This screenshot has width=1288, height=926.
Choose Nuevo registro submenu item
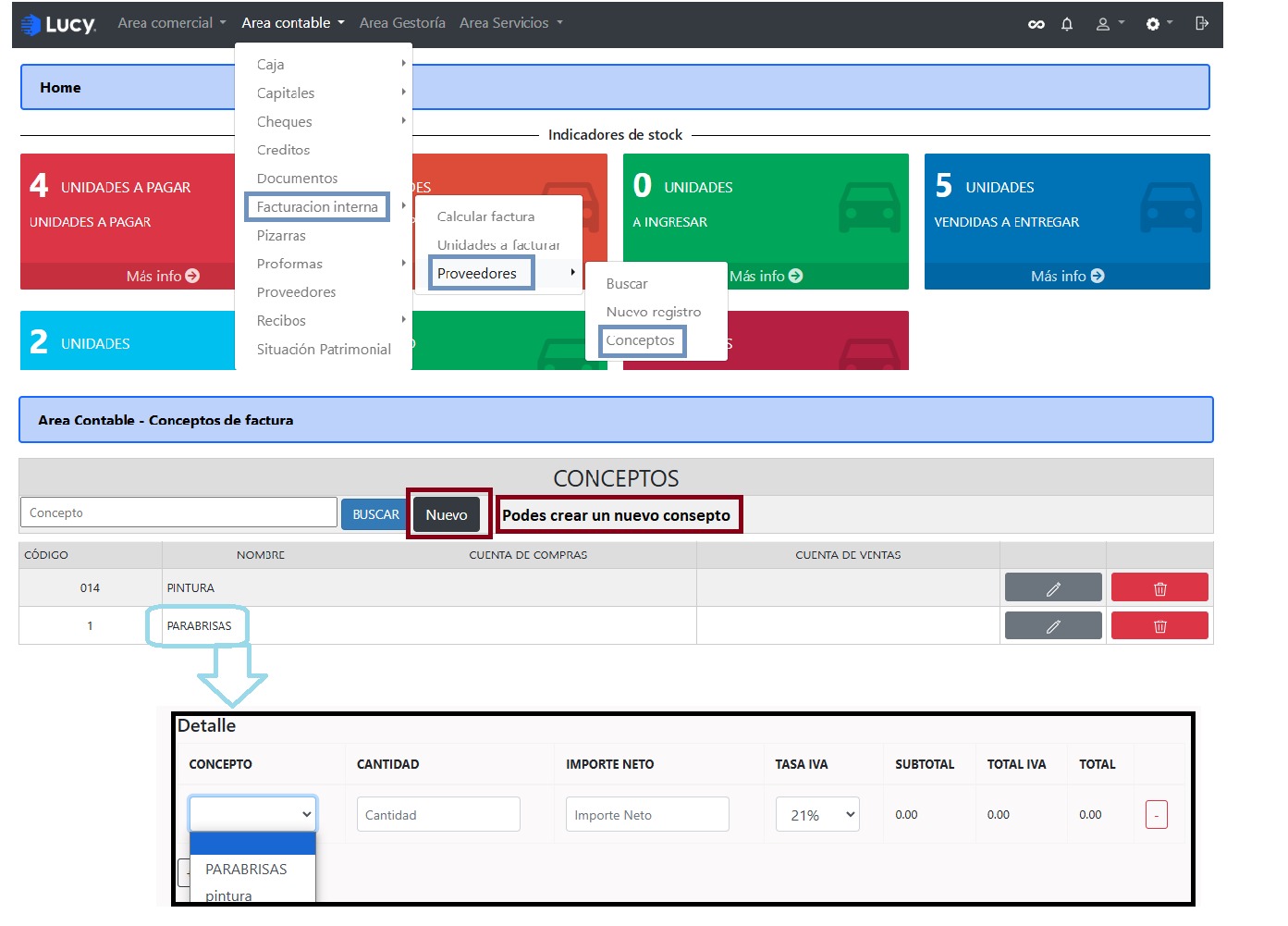tap(654, 313)
